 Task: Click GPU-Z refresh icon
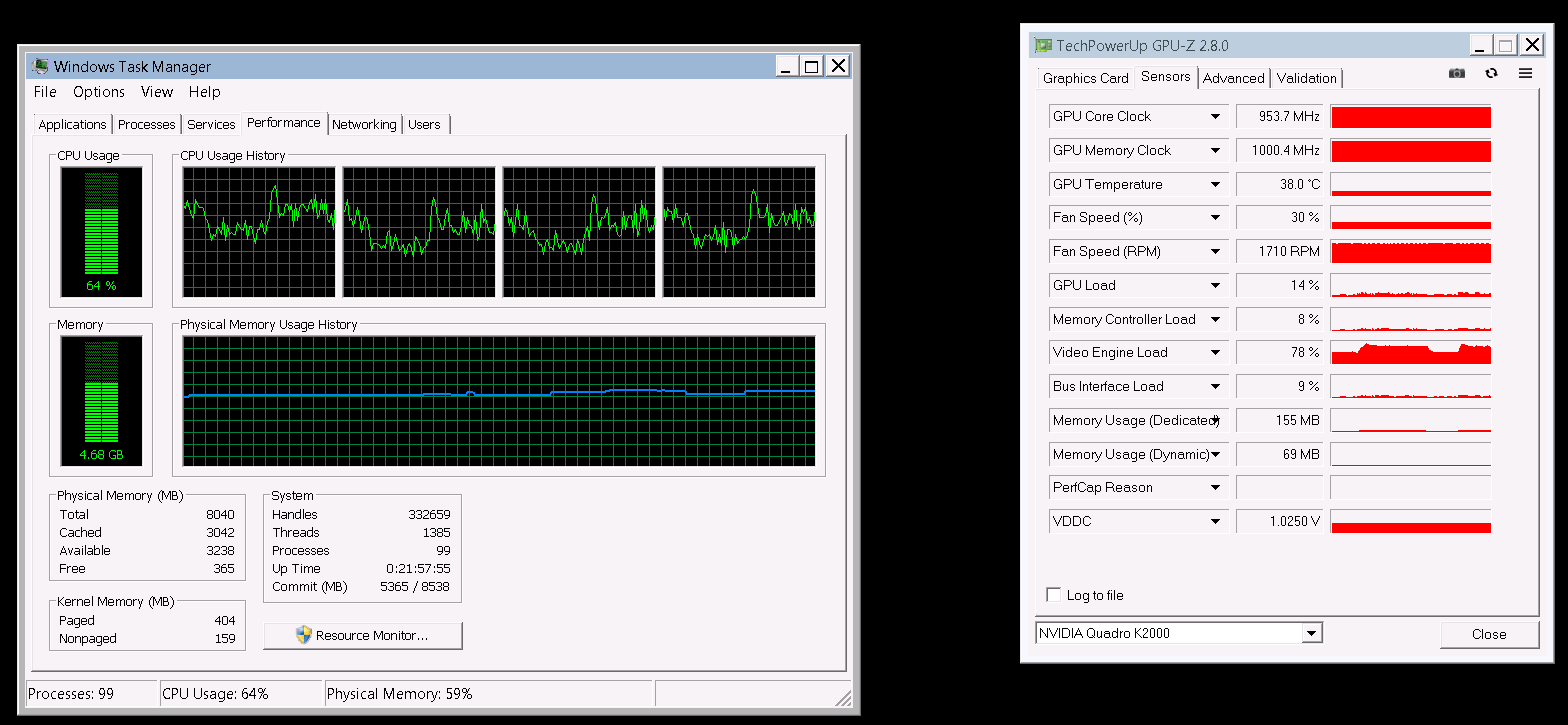pyautogui.click(x=1491, y=73)
